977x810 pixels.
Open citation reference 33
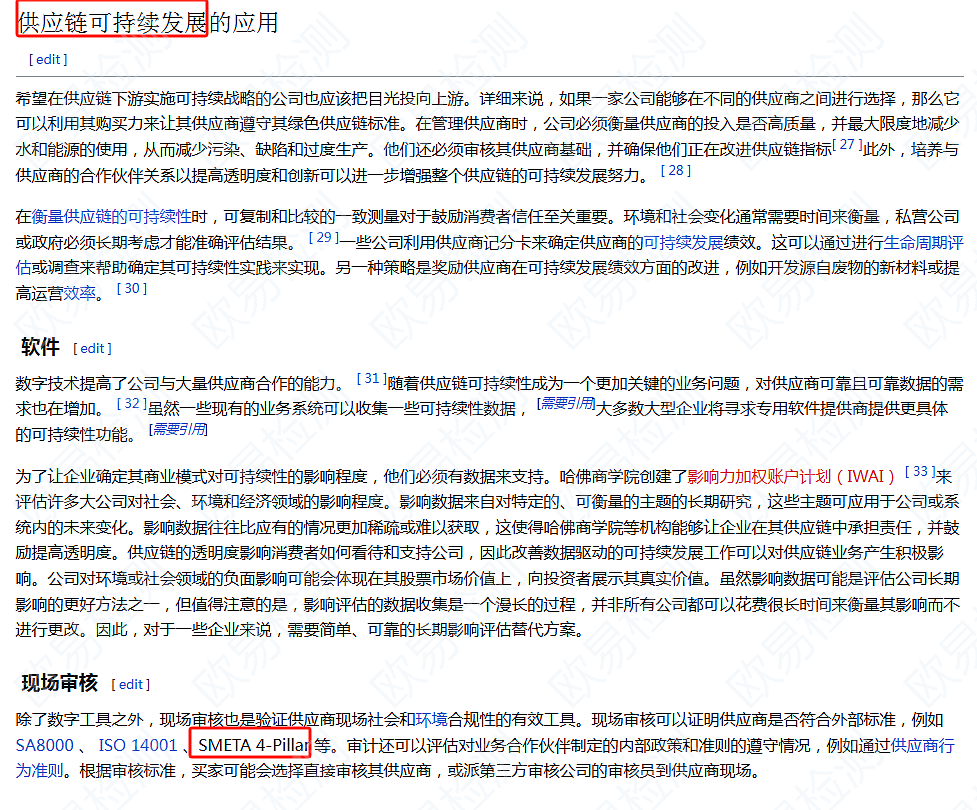click(x=920, y=471)
